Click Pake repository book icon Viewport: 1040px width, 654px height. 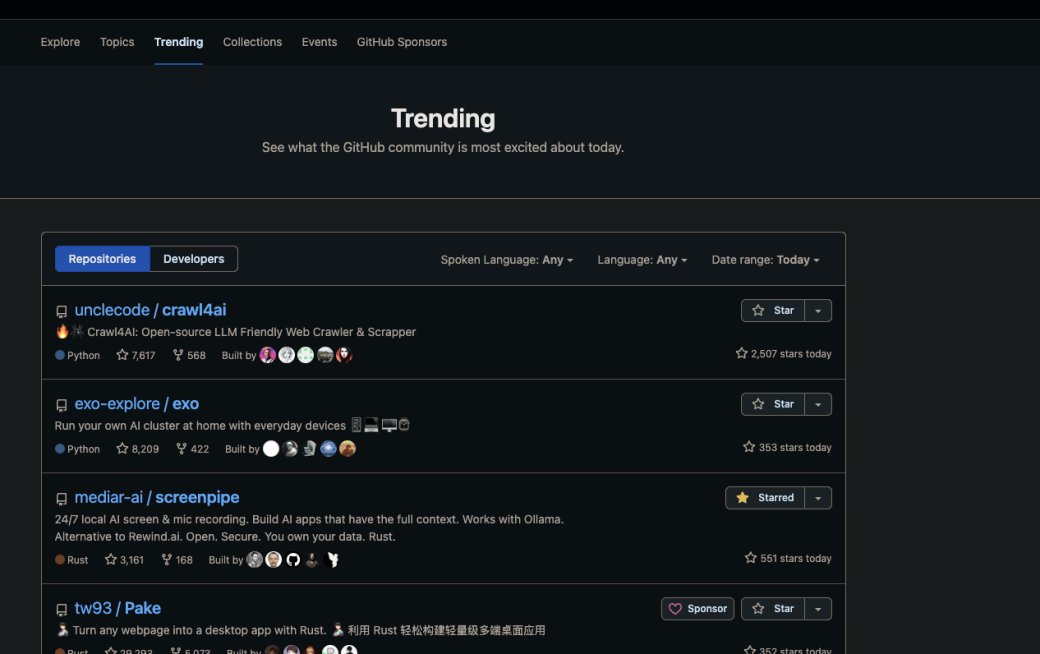[x=62, y=610]
